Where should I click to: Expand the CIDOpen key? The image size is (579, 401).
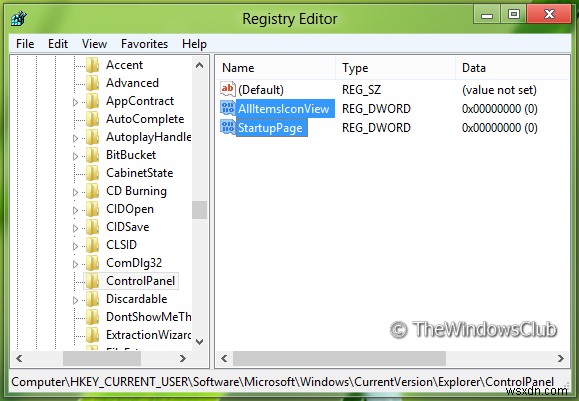(75, 210)
